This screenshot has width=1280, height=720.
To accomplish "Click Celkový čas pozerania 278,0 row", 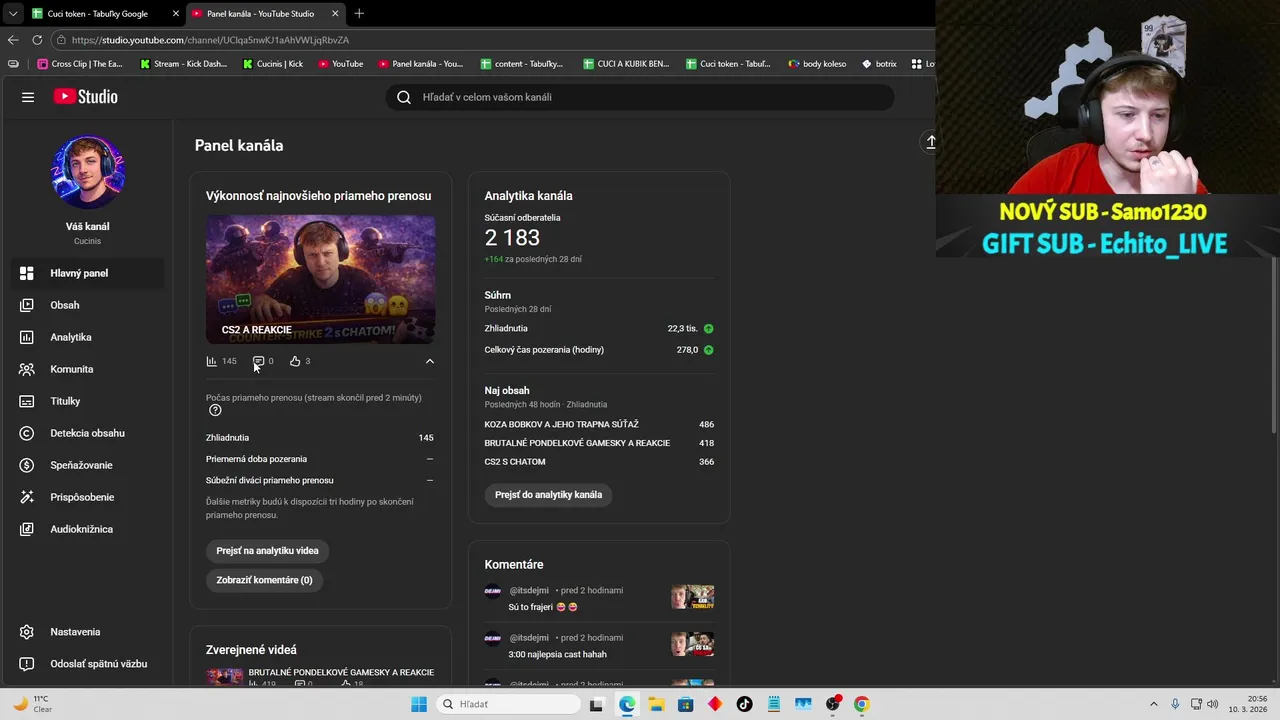I will click(599, 350).
